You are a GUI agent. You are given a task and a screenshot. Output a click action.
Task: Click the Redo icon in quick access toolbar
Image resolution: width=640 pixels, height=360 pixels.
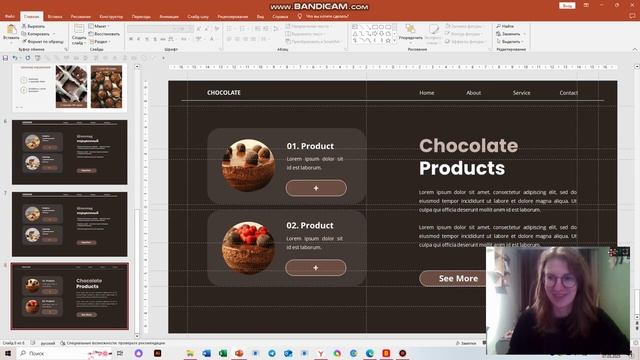tap(28, 58)
